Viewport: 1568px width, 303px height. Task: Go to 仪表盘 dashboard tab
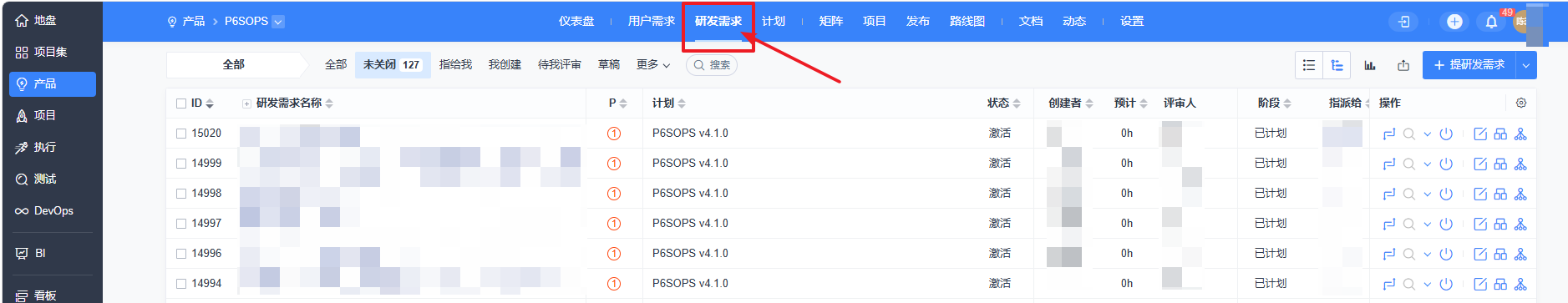click(x=576, y=22)
